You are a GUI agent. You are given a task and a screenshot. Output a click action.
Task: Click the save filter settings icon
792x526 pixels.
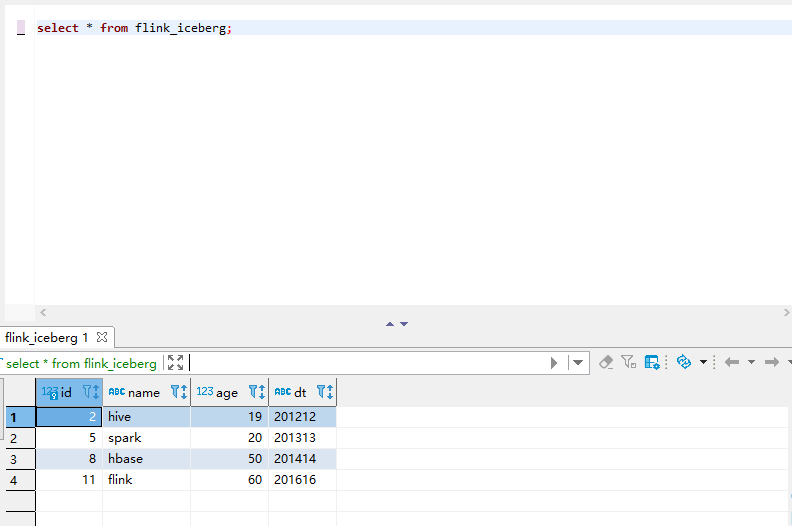click(653, 363)
